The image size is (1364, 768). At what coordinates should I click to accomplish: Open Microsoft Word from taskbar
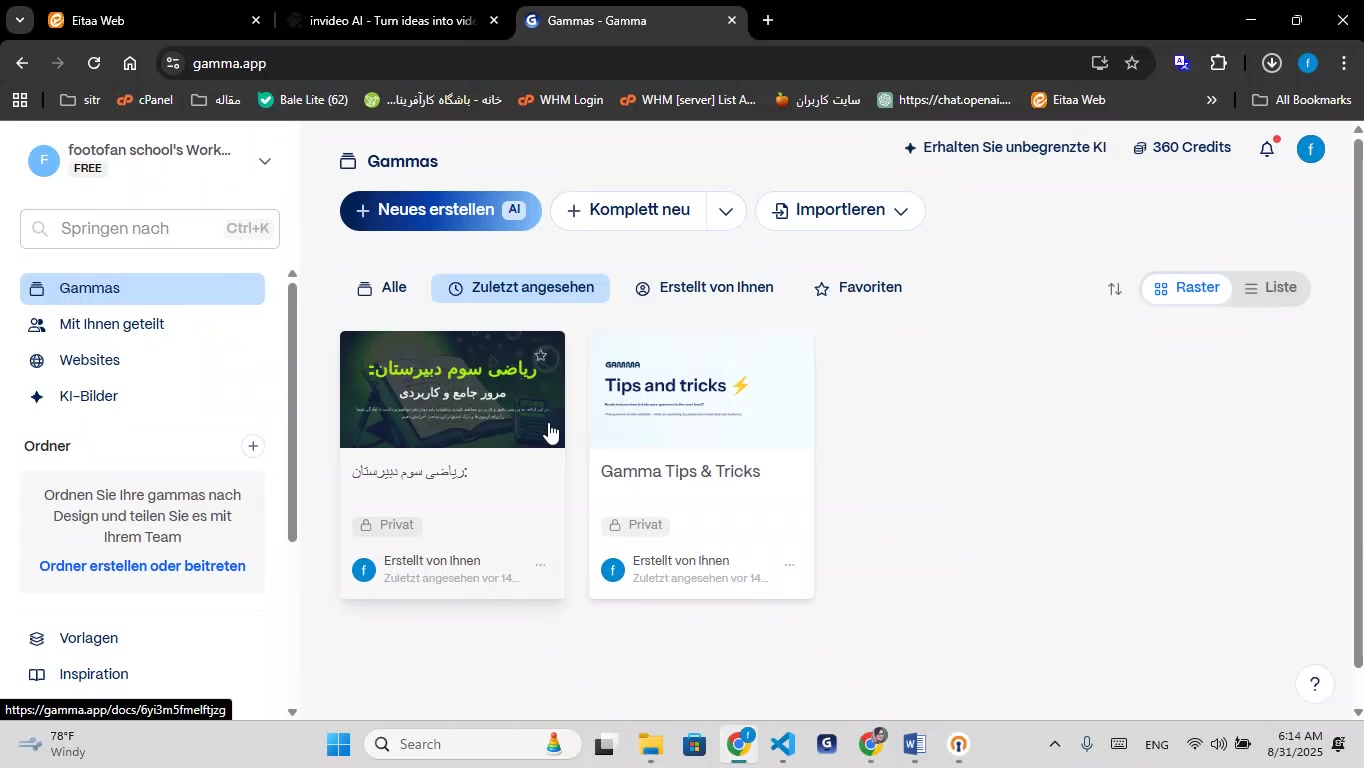click(x=914, y=744)
